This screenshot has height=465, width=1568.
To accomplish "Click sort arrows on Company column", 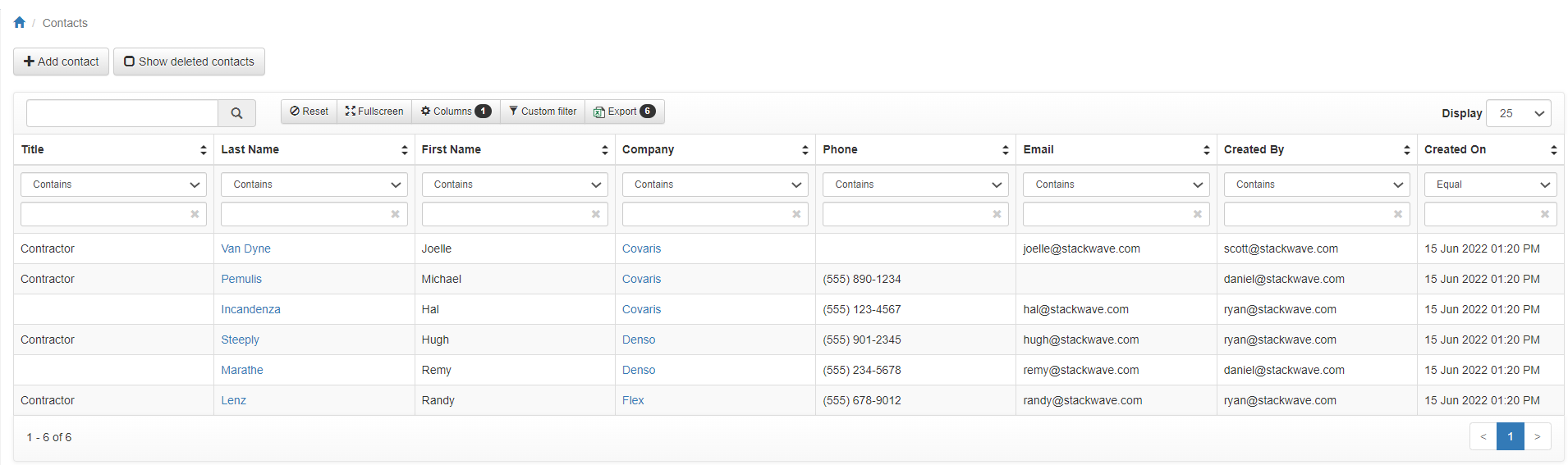I will click(x=805, y=150).
